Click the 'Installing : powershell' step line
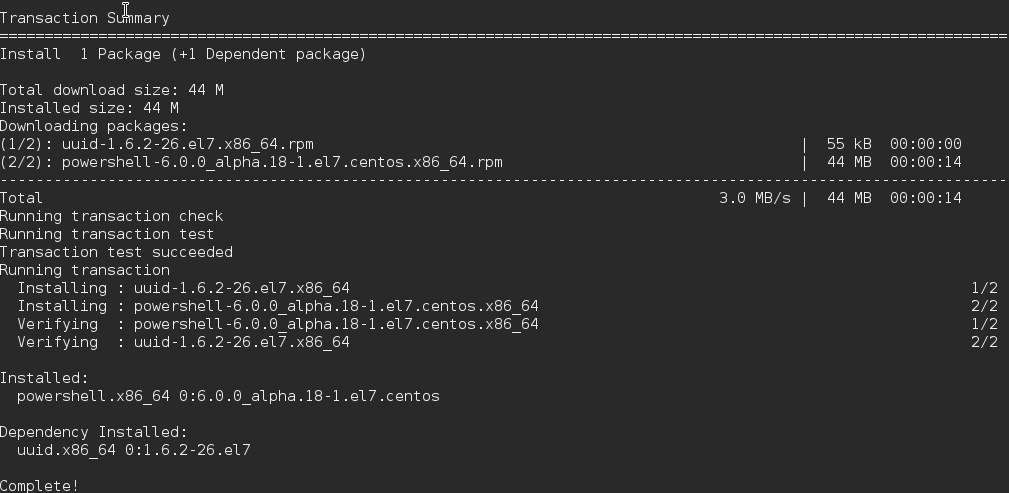 click(278, 306)
